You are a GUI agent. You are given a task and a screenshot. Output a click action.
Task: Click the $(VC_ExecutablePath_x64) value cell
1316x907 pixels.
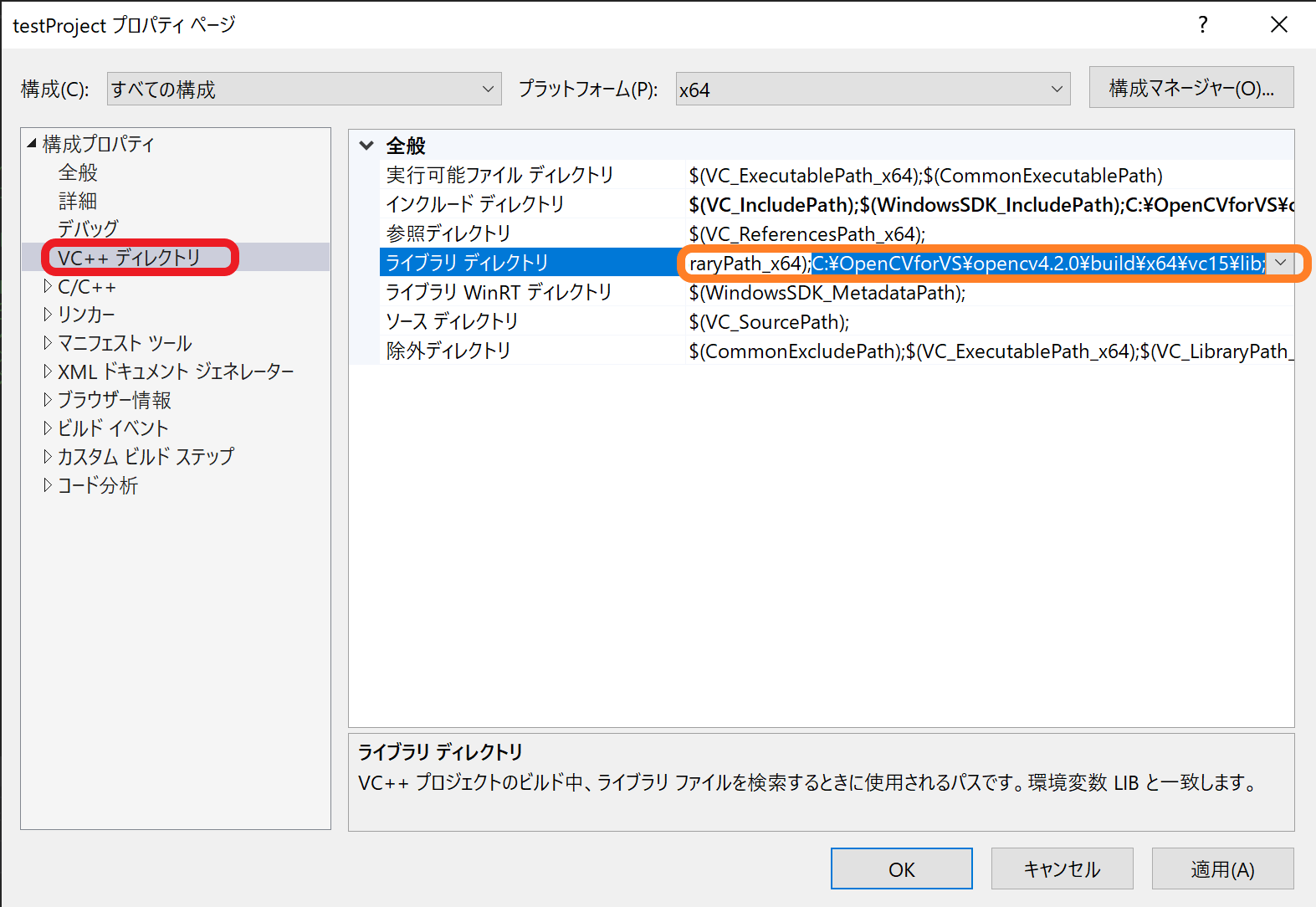(x=991, y=175)
